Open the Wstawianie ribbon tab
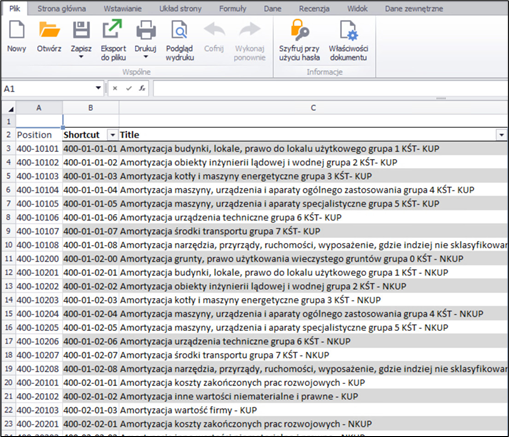Image resolution: width=509 pixels, height=437 pixels. 122,9
